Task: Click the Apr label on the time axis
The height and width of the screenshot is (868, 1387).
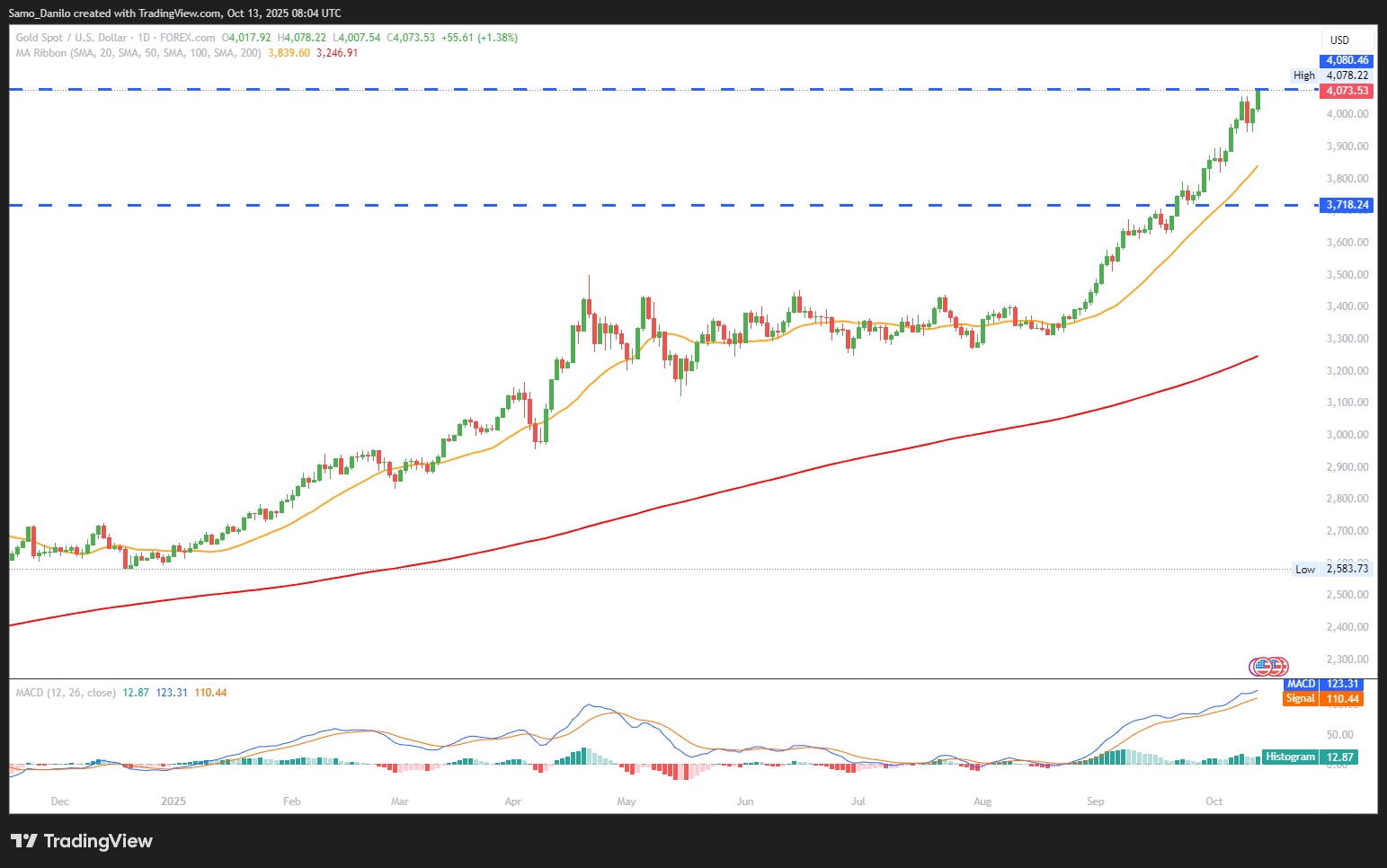Action: pos(513,802)
